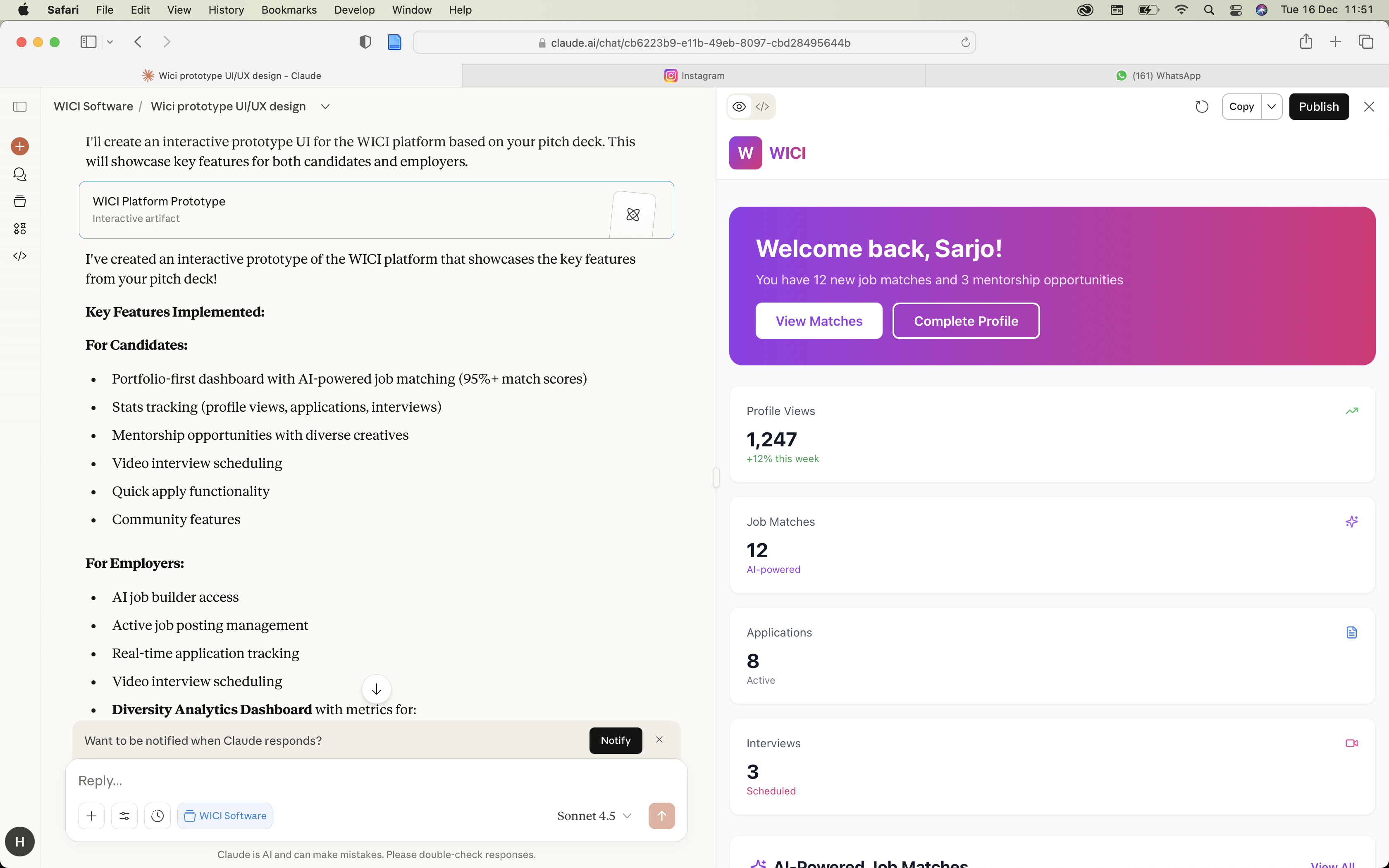1389x868 pixels.
Task: Open the Code icon in sidebar
Action: (x=19, y=256)
